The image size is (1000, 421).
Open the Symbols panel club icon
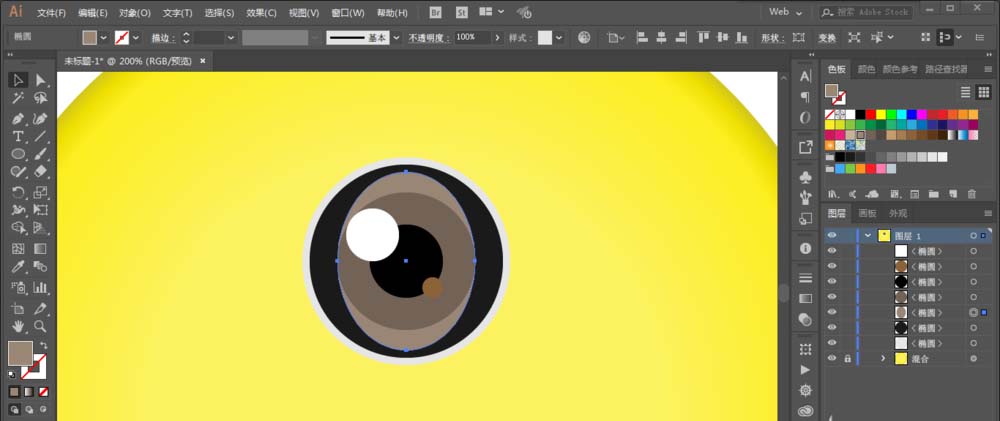pos(805,177)
